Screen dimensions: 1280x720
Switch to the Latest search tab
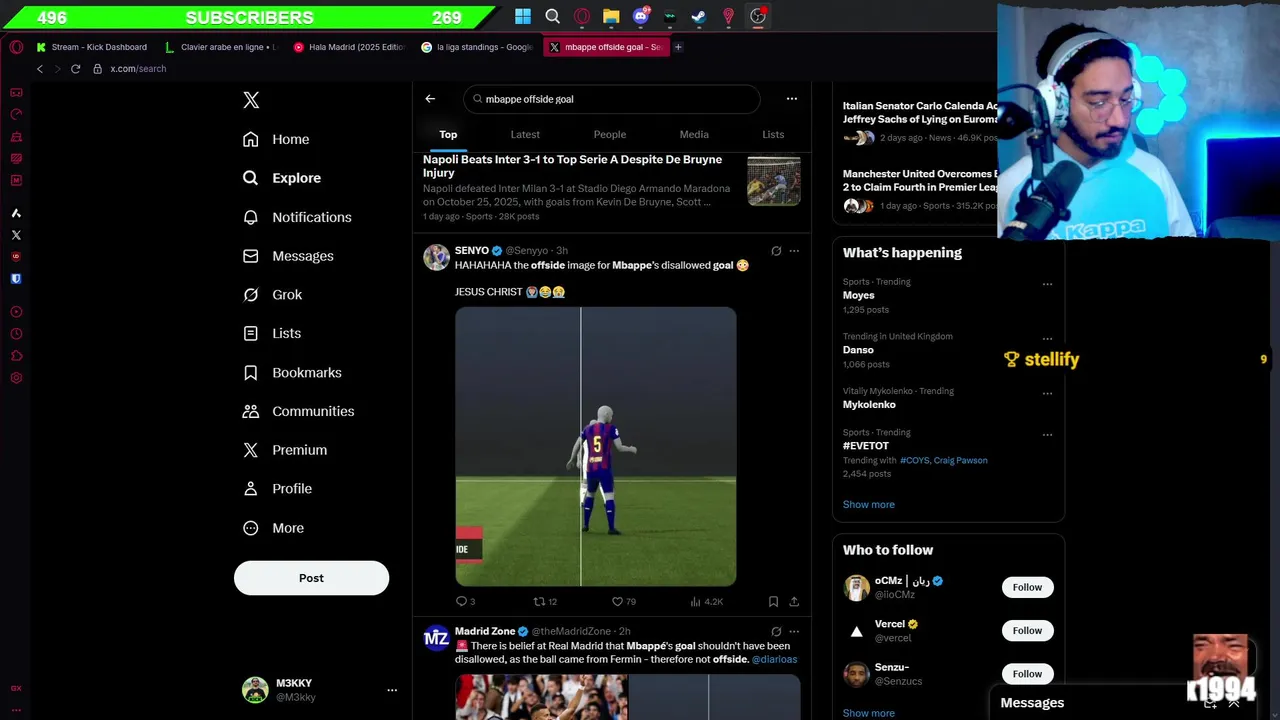click(525, 134)
